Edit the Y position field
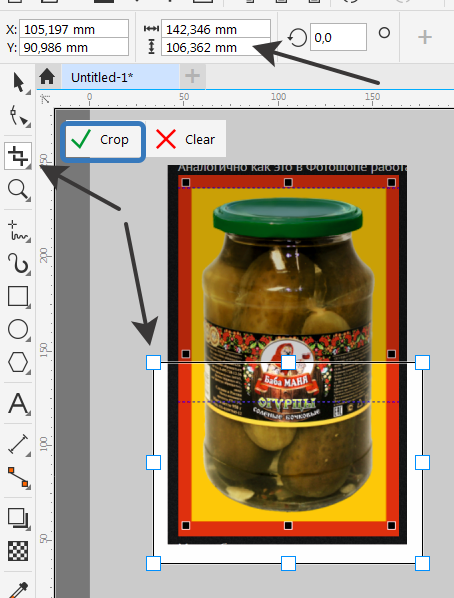 point(74,47)
